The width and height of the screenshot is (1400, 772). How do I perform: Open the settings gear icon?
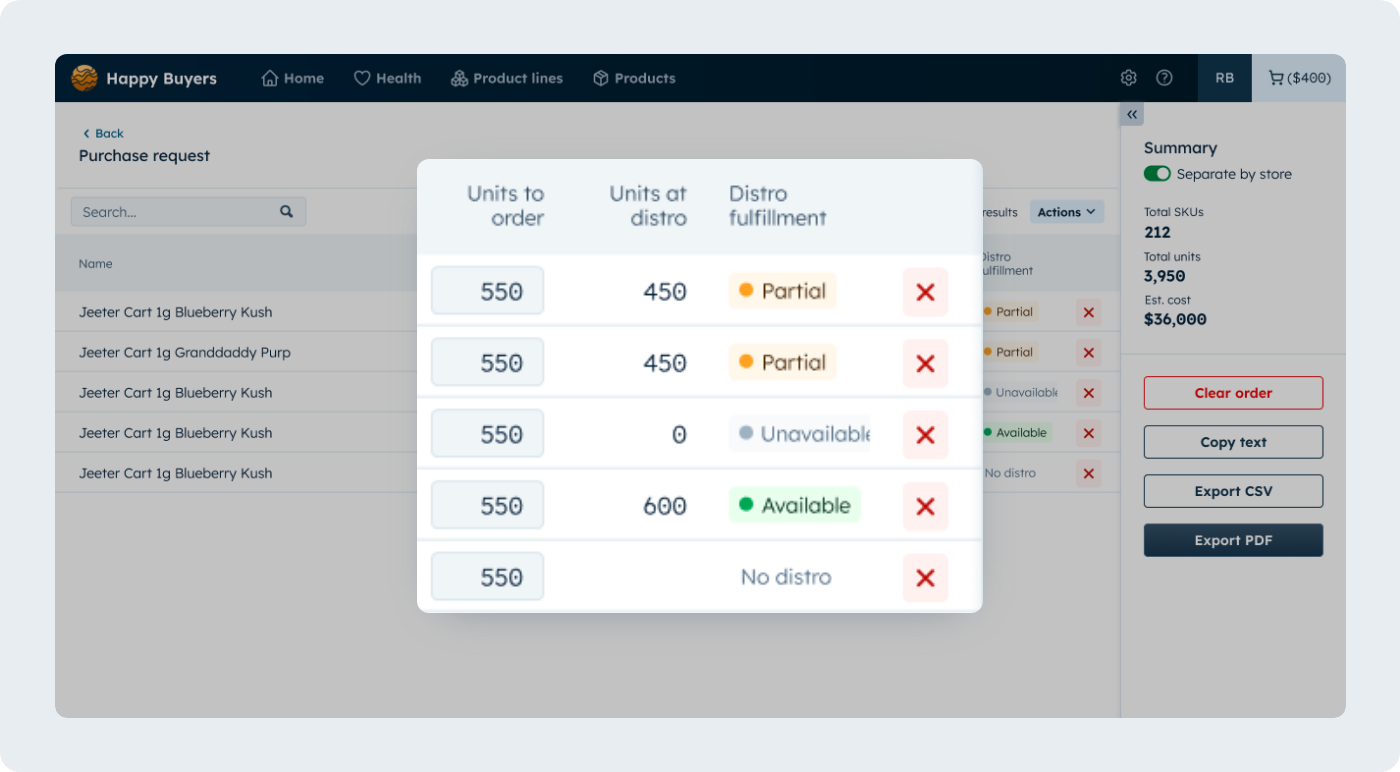[x=1129, y=78]
